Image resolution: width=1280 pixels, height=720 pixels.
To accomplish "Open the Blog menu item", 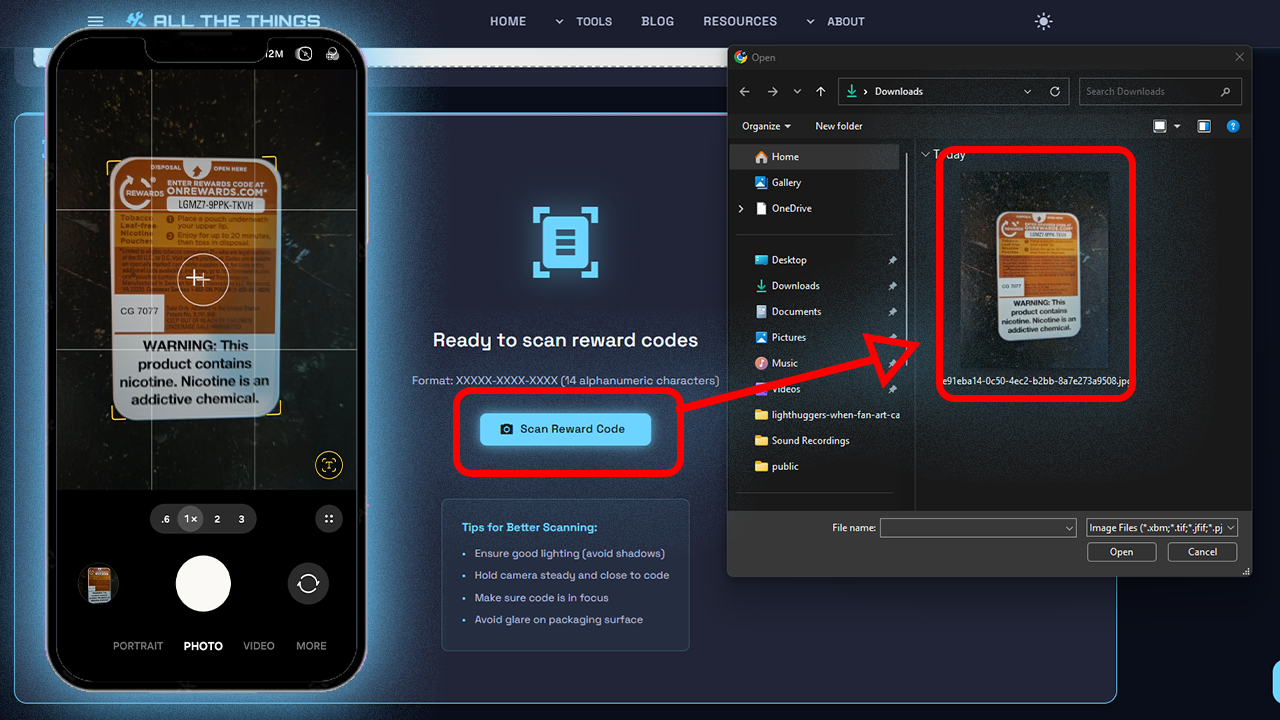I will [x=657, y=21].
